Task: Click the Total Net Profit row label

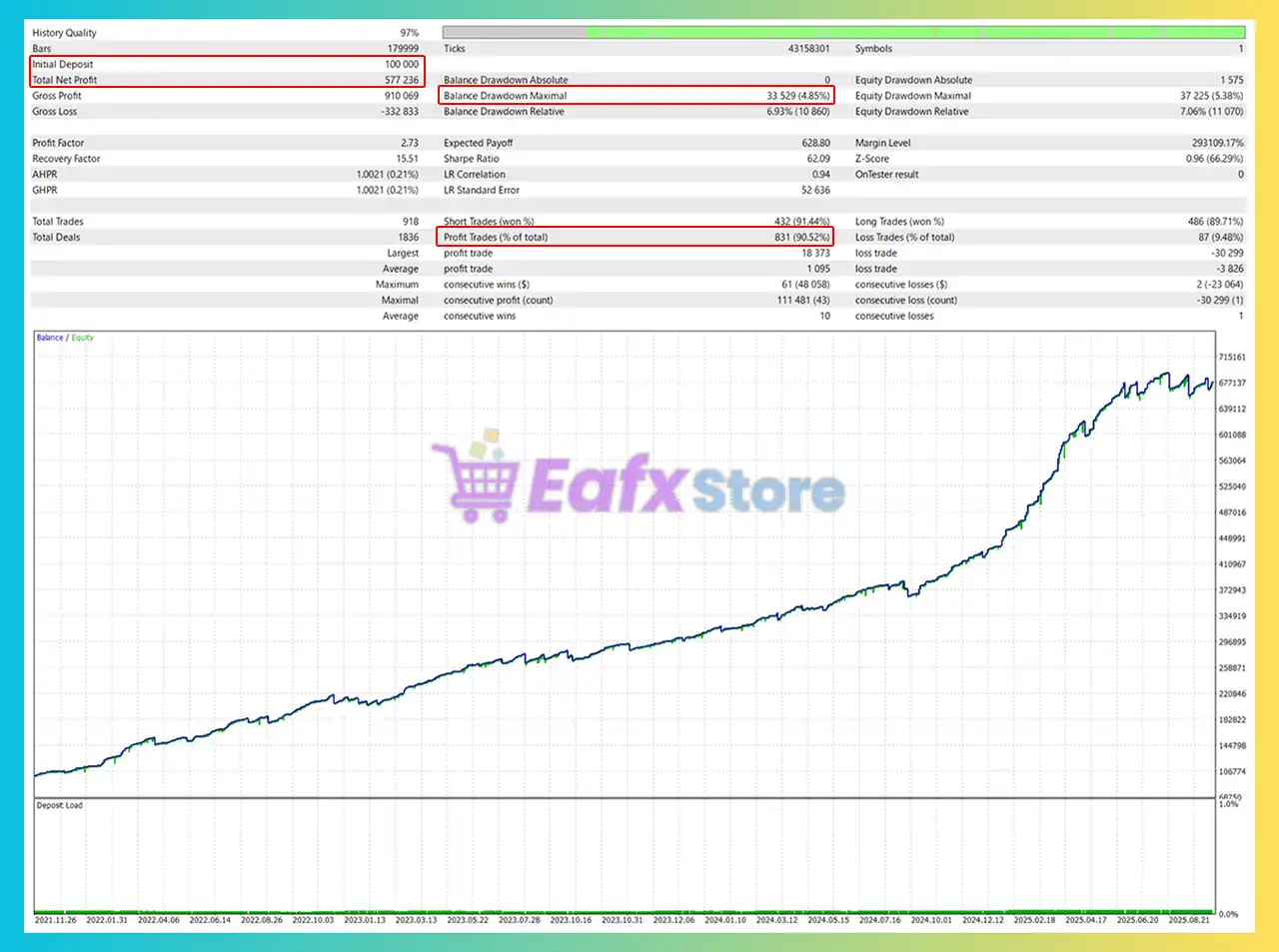Action: tap(65, 80)
